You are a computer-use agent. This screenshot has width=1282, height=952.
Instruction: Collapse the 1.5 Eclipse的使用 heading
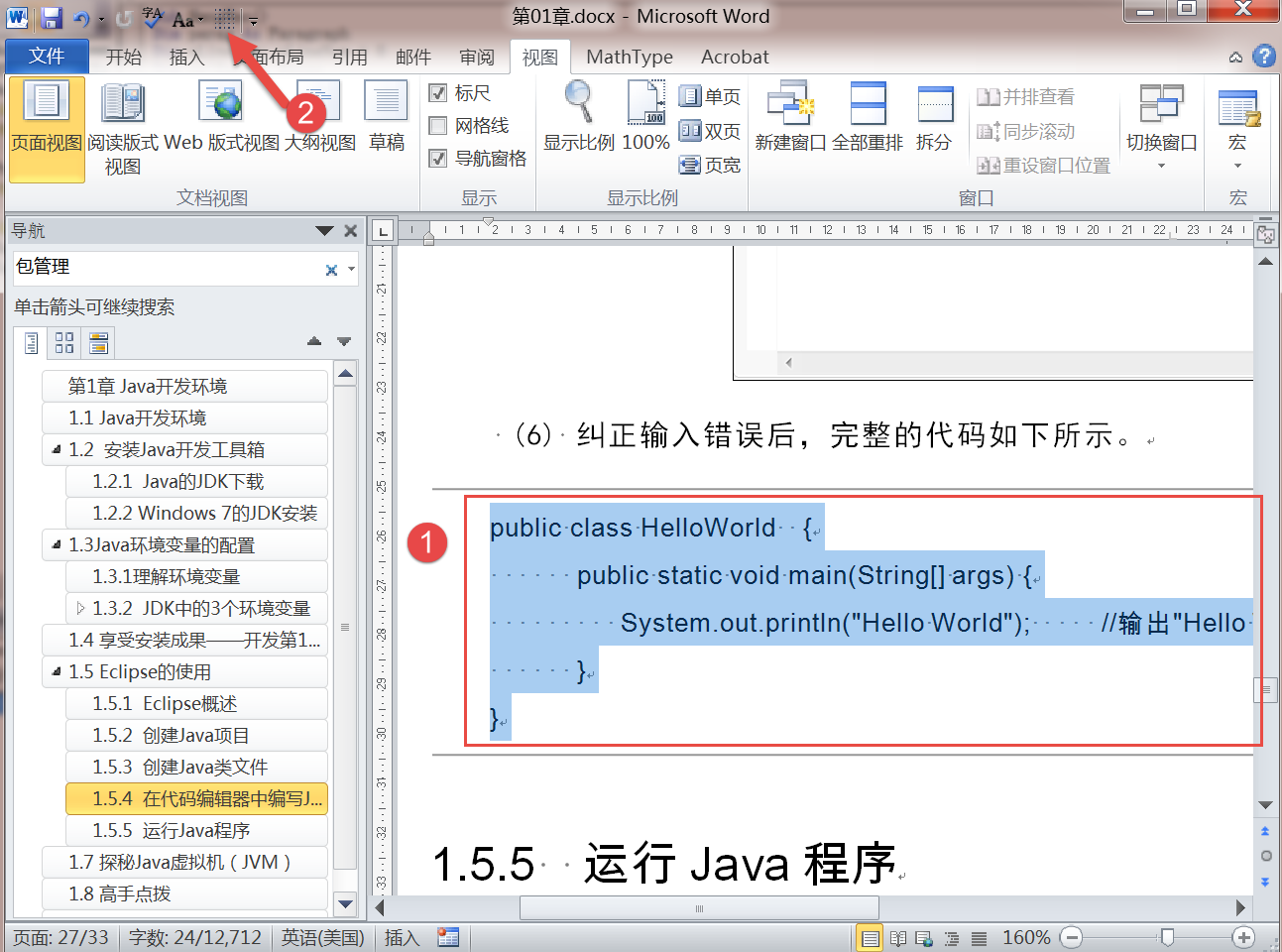[x=57, y=672]
